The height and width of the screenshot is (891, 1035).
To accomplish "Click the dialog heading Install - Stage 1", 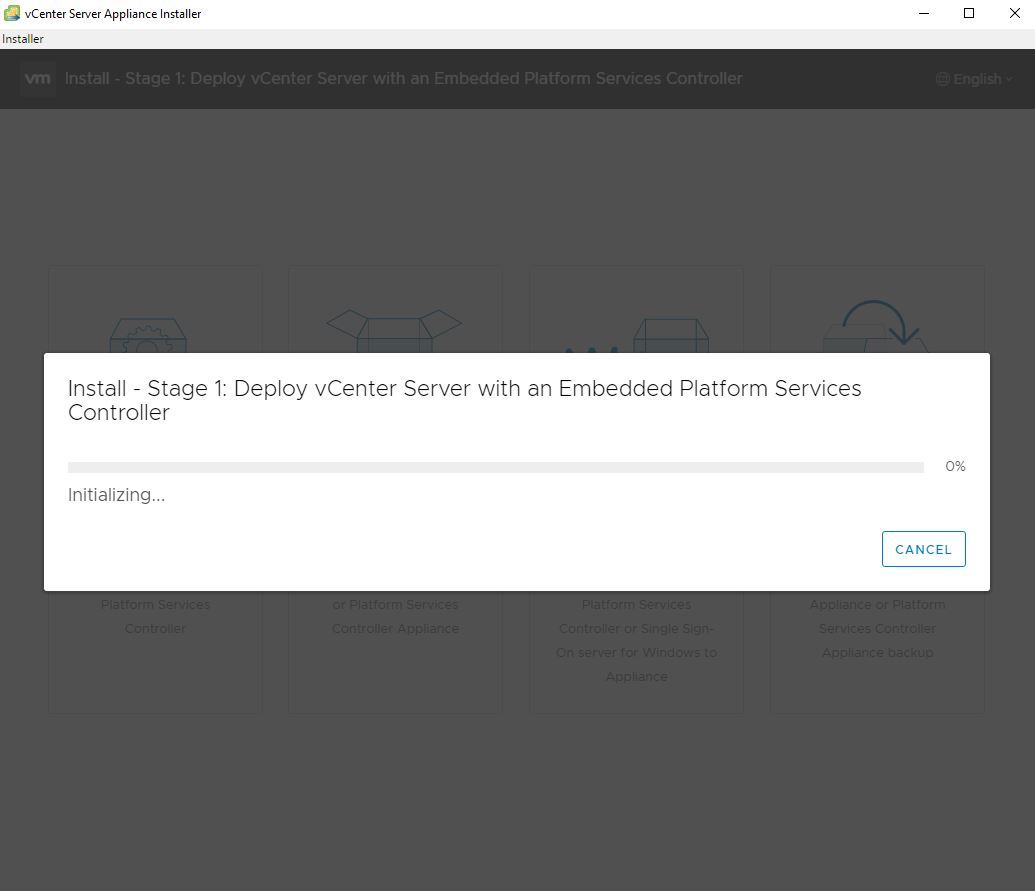I will (464, 400).
